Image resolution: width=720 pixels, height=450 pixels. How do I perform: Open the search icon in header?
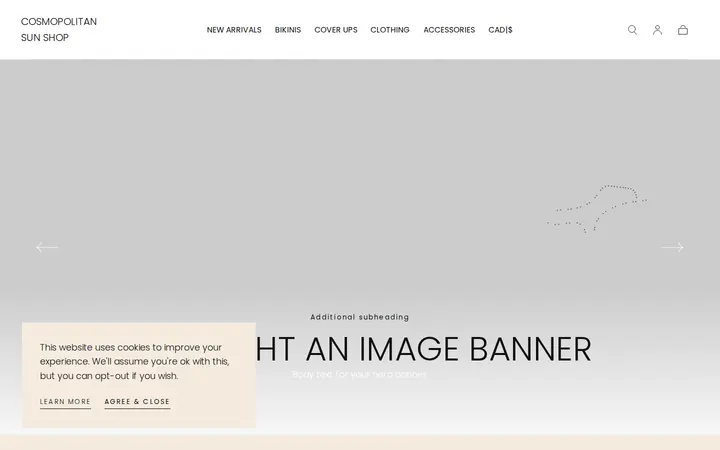click(632, 30)
